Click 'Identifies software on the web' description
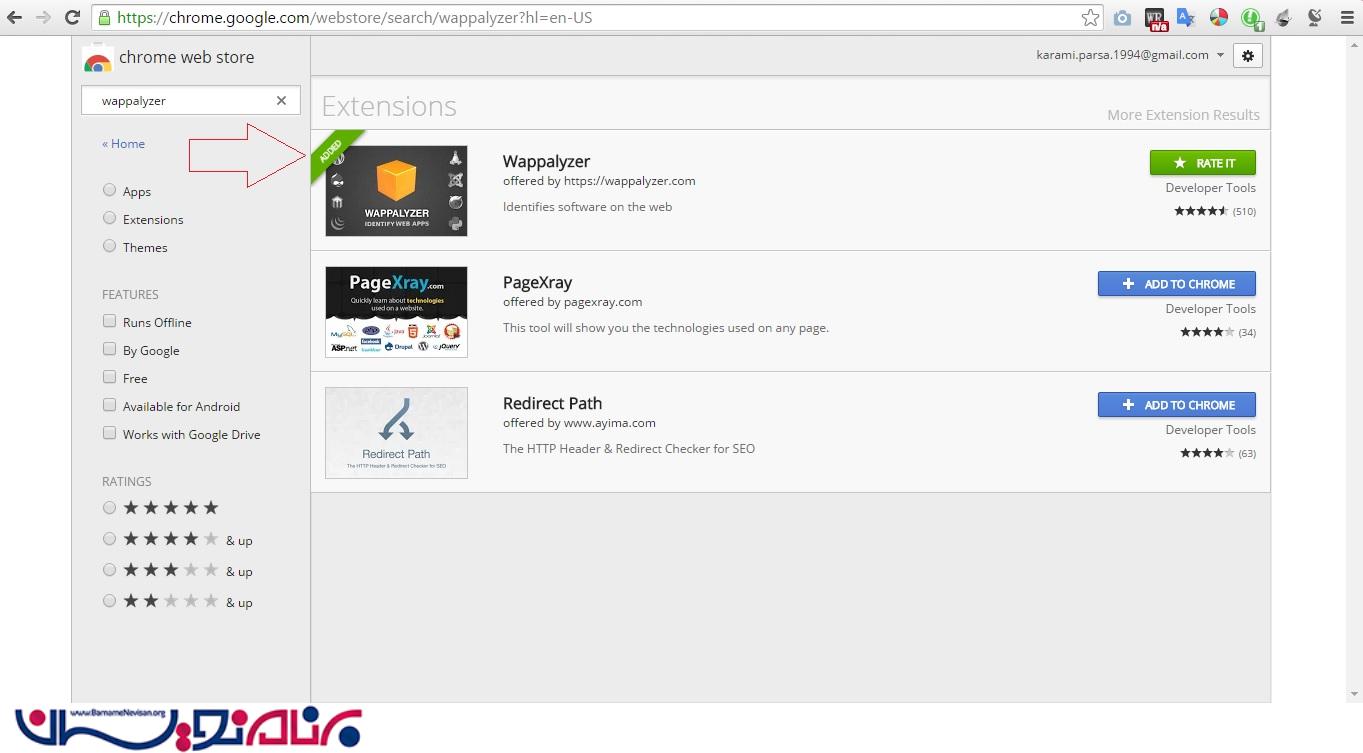This screenshot has height=753, width=1363. [x=587, y=207]
